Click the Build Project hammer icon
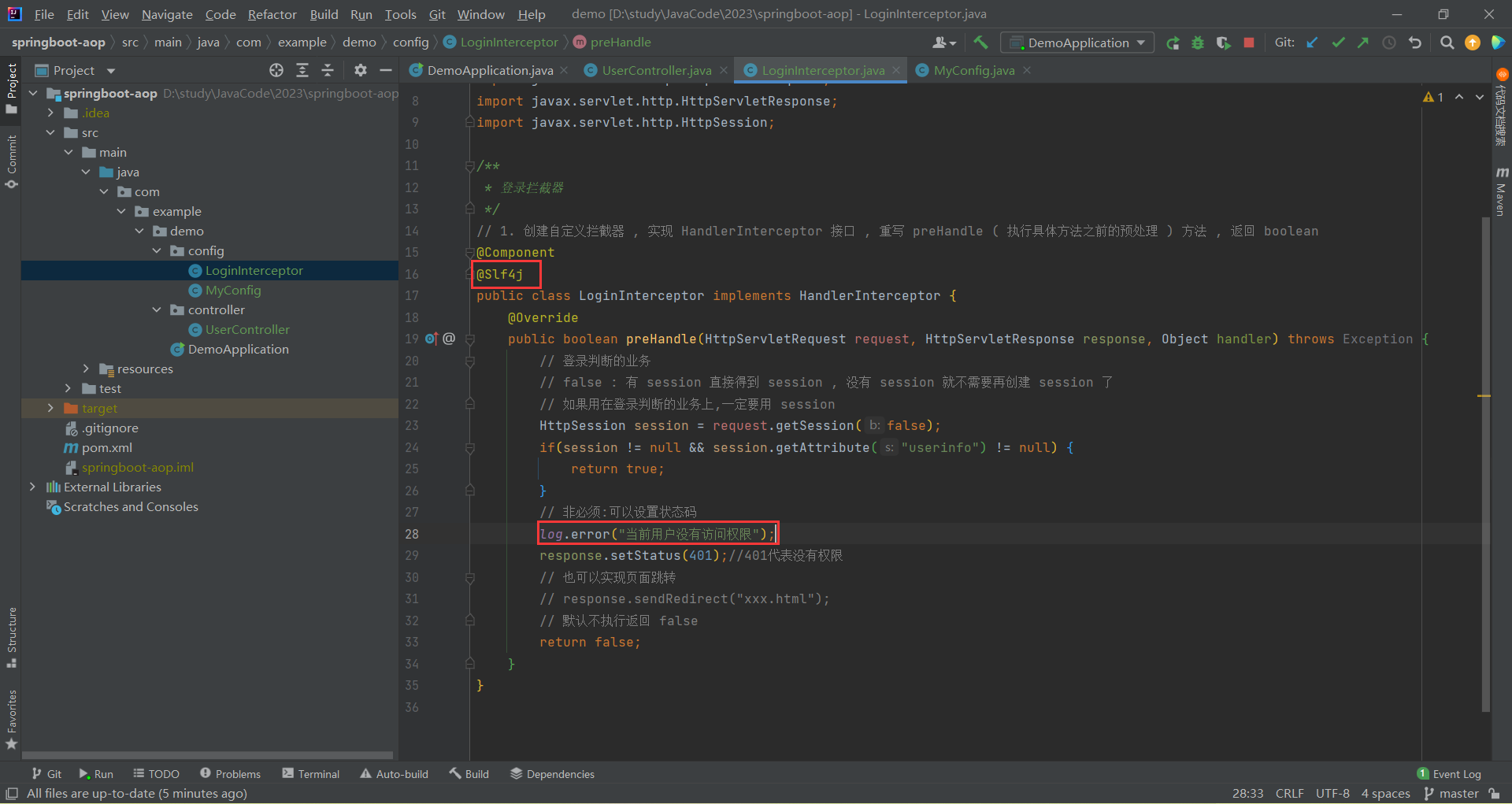This screenshot has height=804, width=1512. coord(980,43)
